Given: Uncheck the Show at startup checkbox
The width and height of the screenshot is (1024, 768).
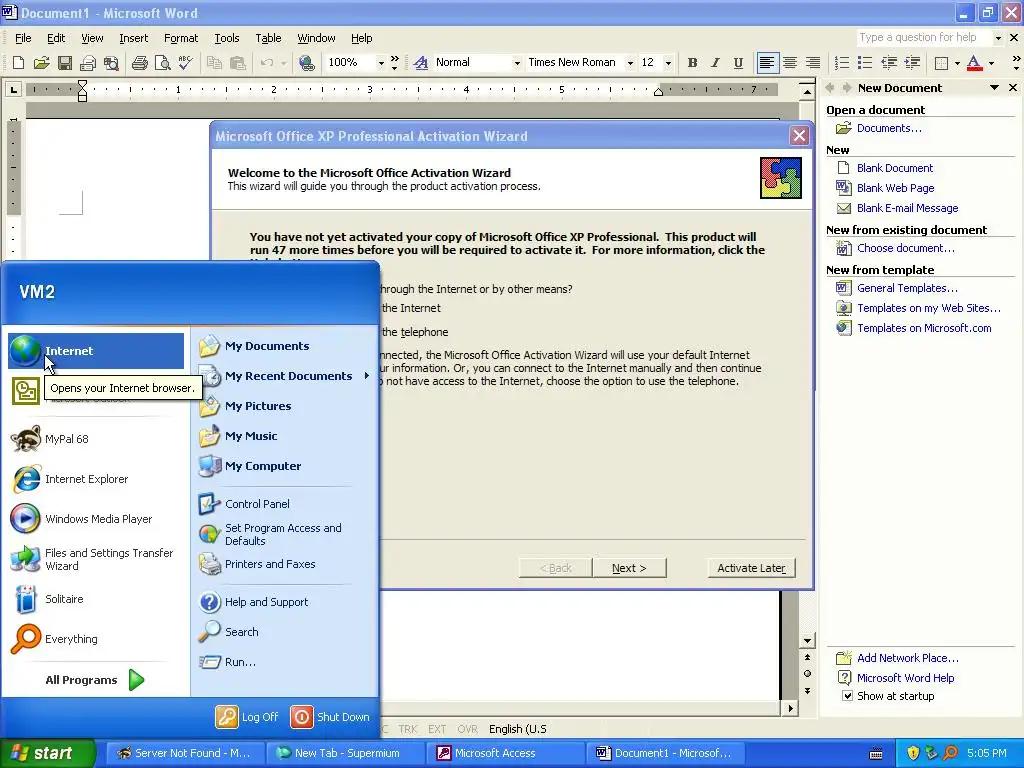Looking at the screenshot, I should [x=847, y=696].
